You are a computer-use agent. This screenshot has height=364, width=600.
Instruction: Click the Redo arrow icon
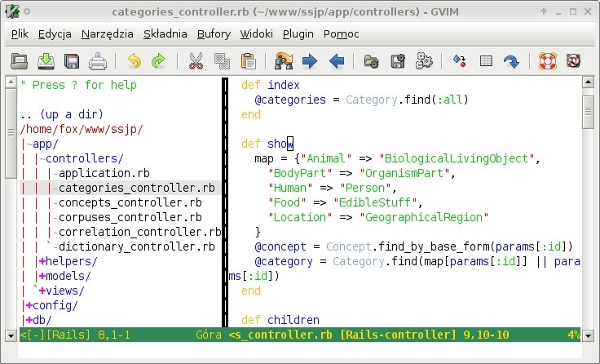click(x=158, y=61)
